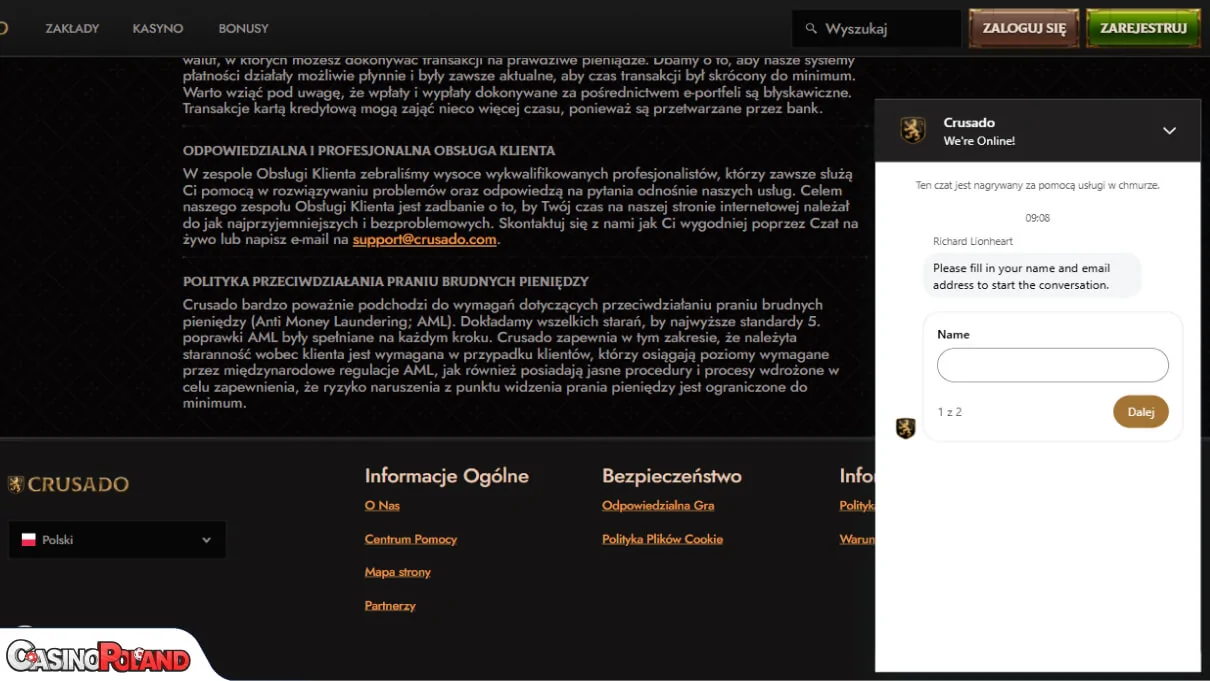The width and height of the screenshot is (1210, 681).
Task: Open the Partnerzy link
Action: point(390,606)
